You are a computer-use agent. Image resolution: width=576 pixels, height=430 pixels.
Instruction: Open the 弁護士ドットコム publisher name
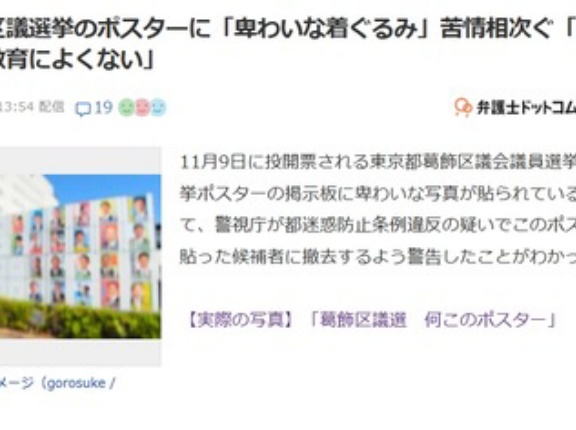coord(526,108)
